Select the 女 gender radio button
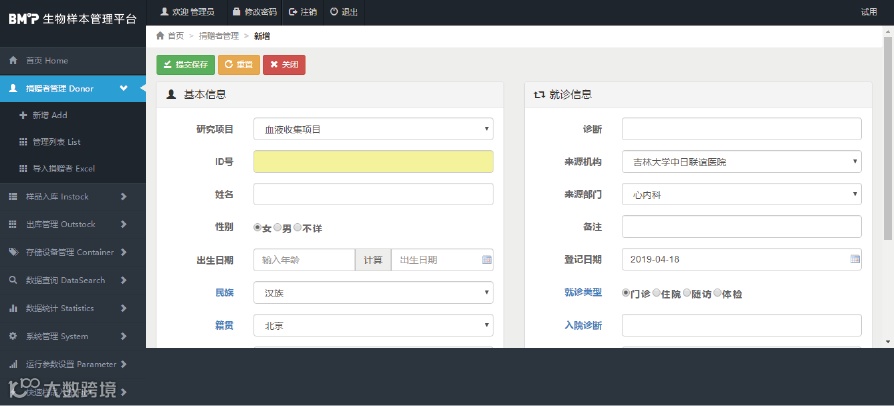This screenshot has width=894, height=406. point(257,228)
